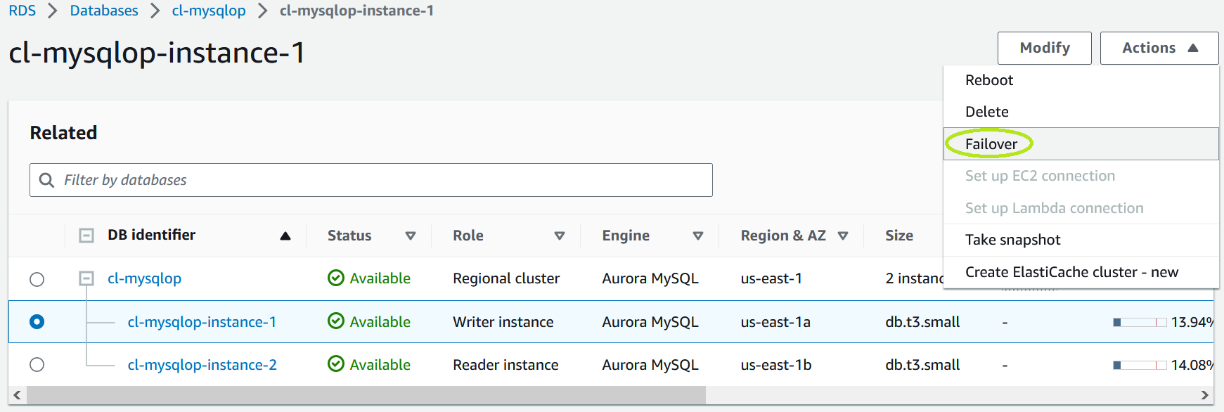Click the Status column sort arrow
Screen dimensions: 1224x412
click(x=410, y=236)
